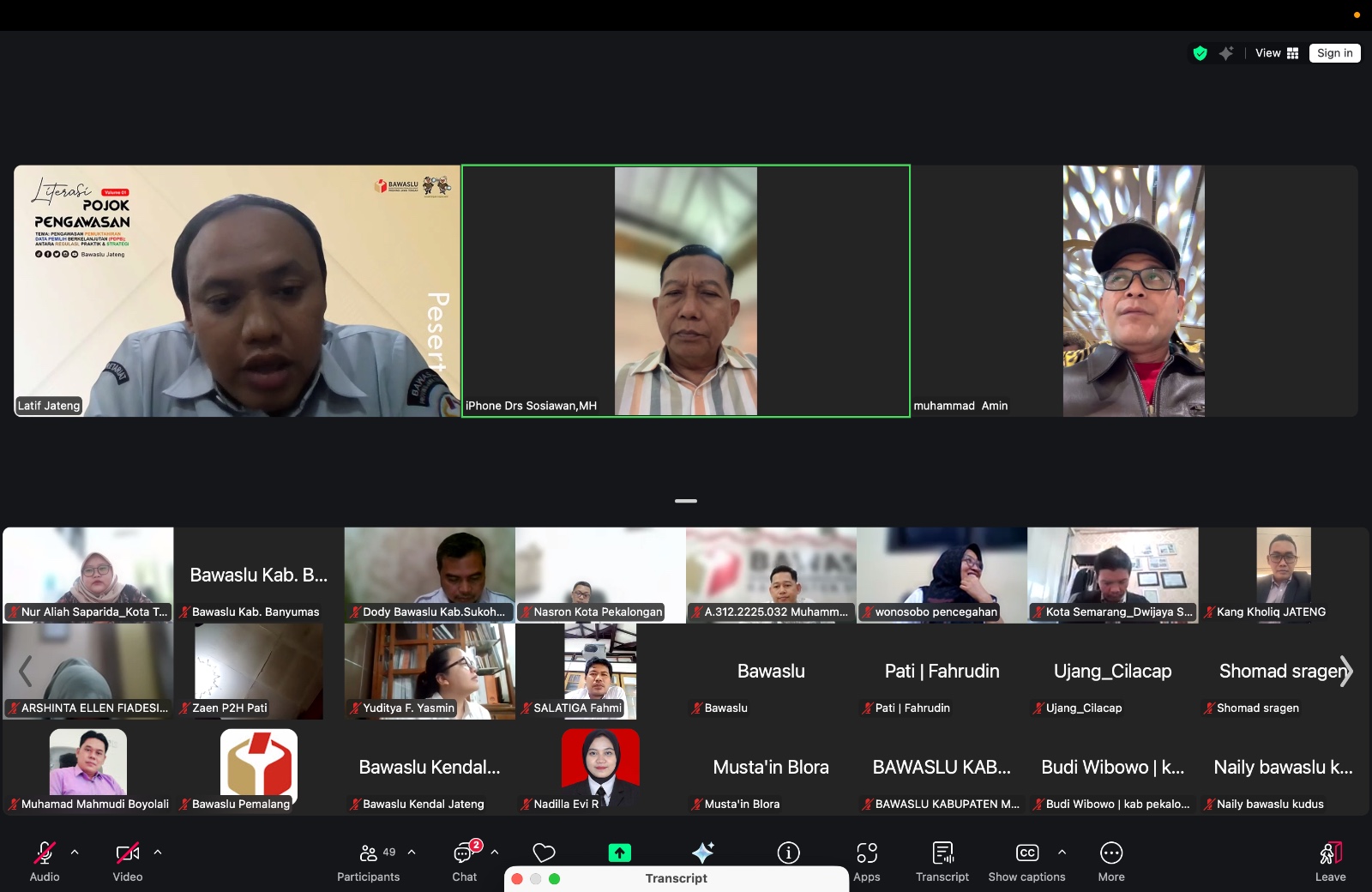Start camera with the Video button
The height and width of the screenshot is (892, 1372).
coord(128,861)
